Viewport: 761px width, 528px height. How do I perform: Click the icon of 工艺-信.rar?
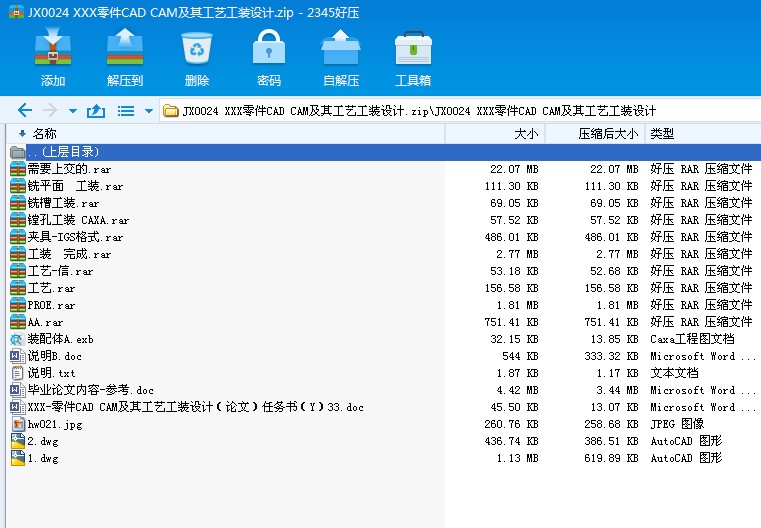point(18,271)
